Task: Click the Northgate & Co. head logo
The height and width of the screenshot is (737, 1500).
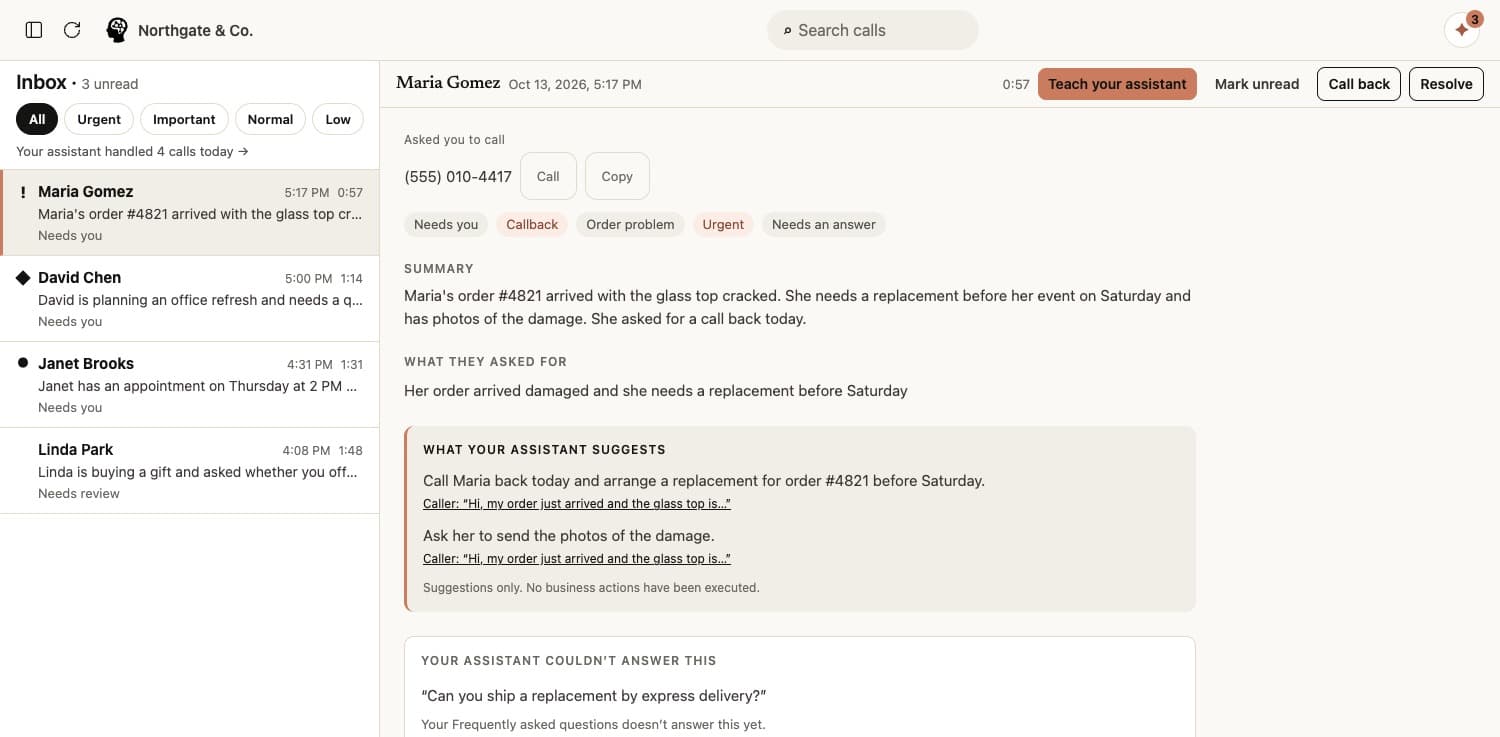Action: (x=117, y=30)
